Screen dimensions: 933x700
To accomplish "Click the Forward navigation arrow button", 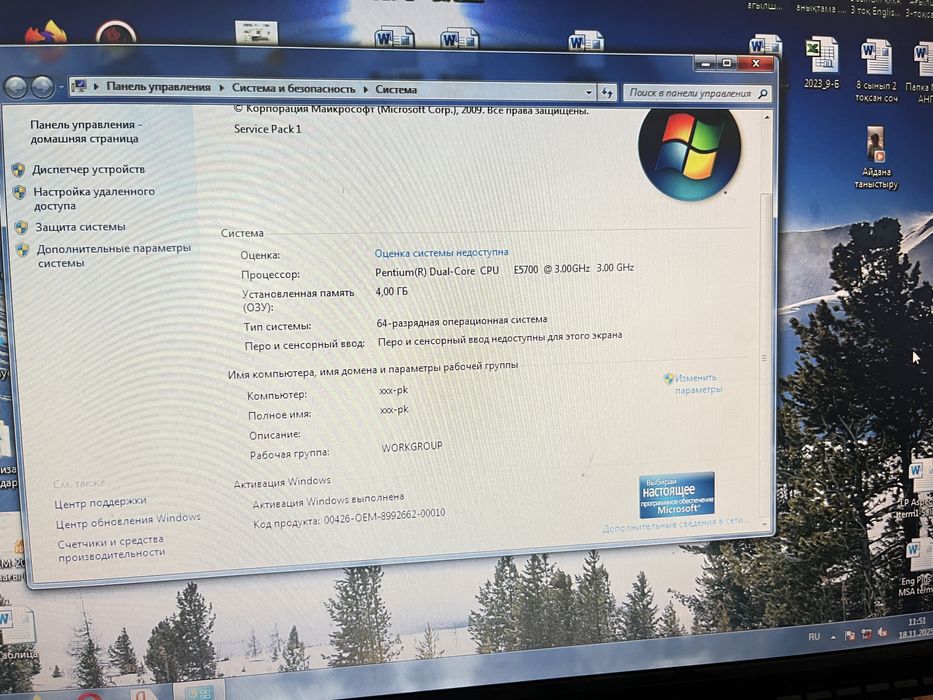I will (x=42, y=88).
